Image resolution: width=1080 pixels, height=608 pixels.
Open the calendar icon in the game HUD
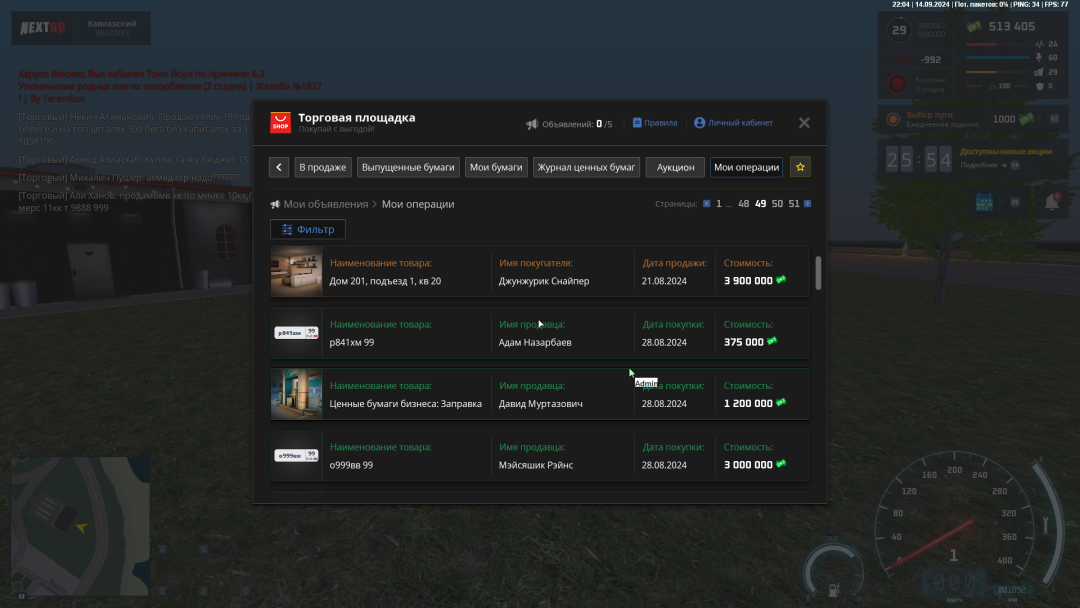pyautogui.click(x=984, y=202)
